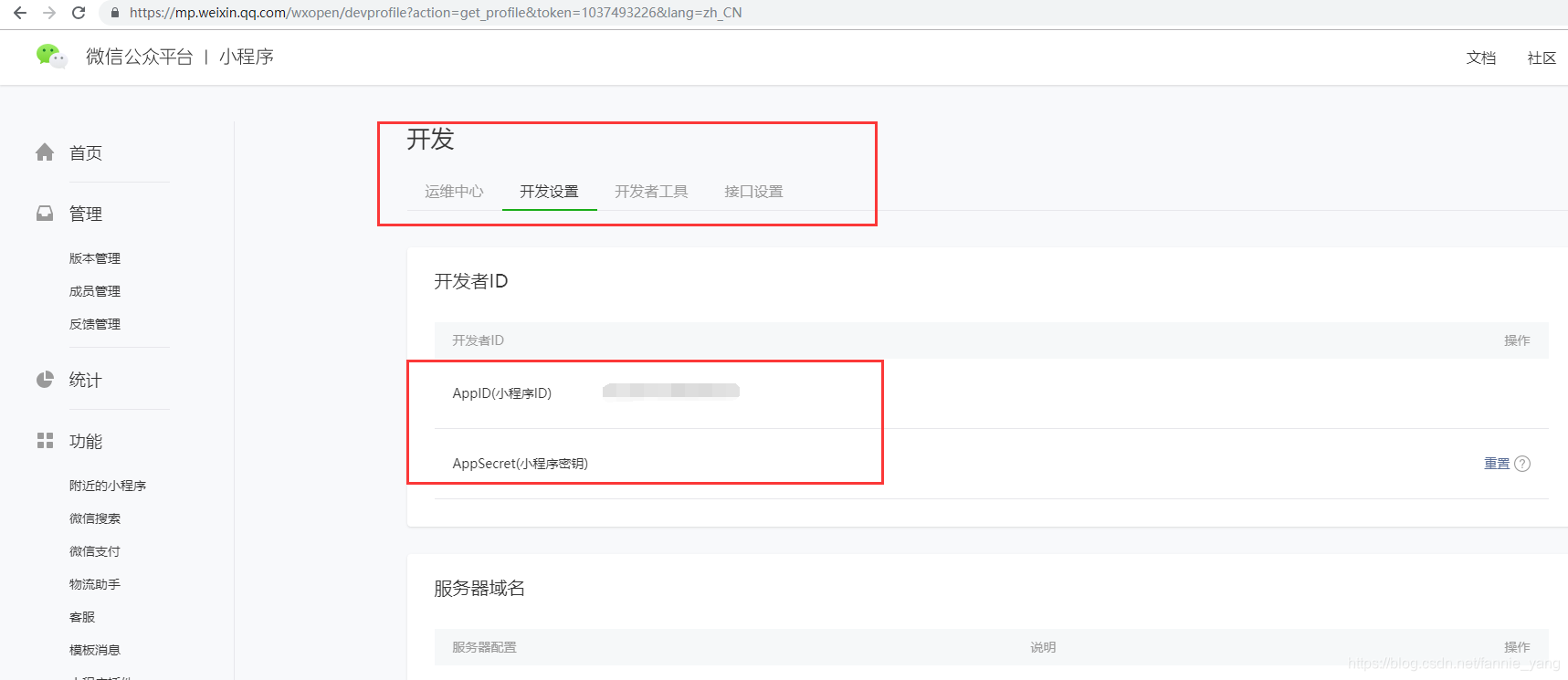Open 版本管理 in the sidebar
Image resolution: width=1568 pixels, height=680 pixels.
click(x=95, y=258)
